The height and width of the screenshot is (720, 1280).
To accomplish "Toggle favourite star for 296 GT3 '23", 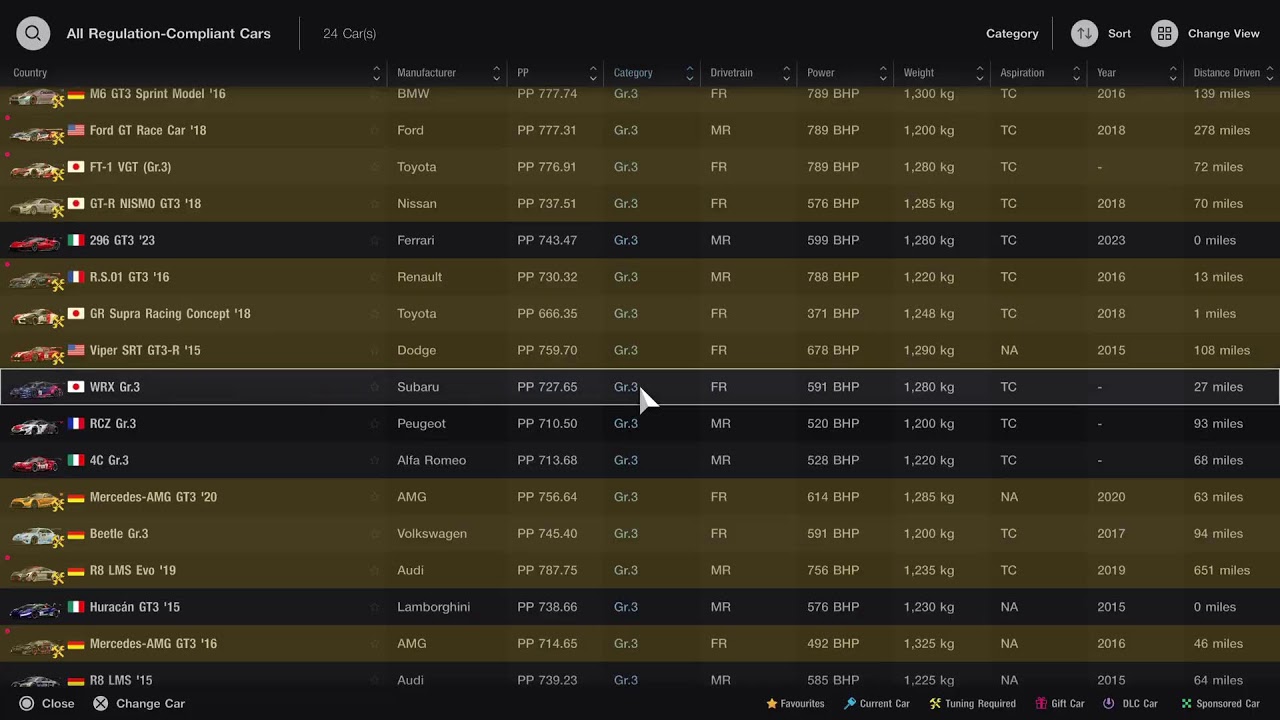I will (375, 240).
